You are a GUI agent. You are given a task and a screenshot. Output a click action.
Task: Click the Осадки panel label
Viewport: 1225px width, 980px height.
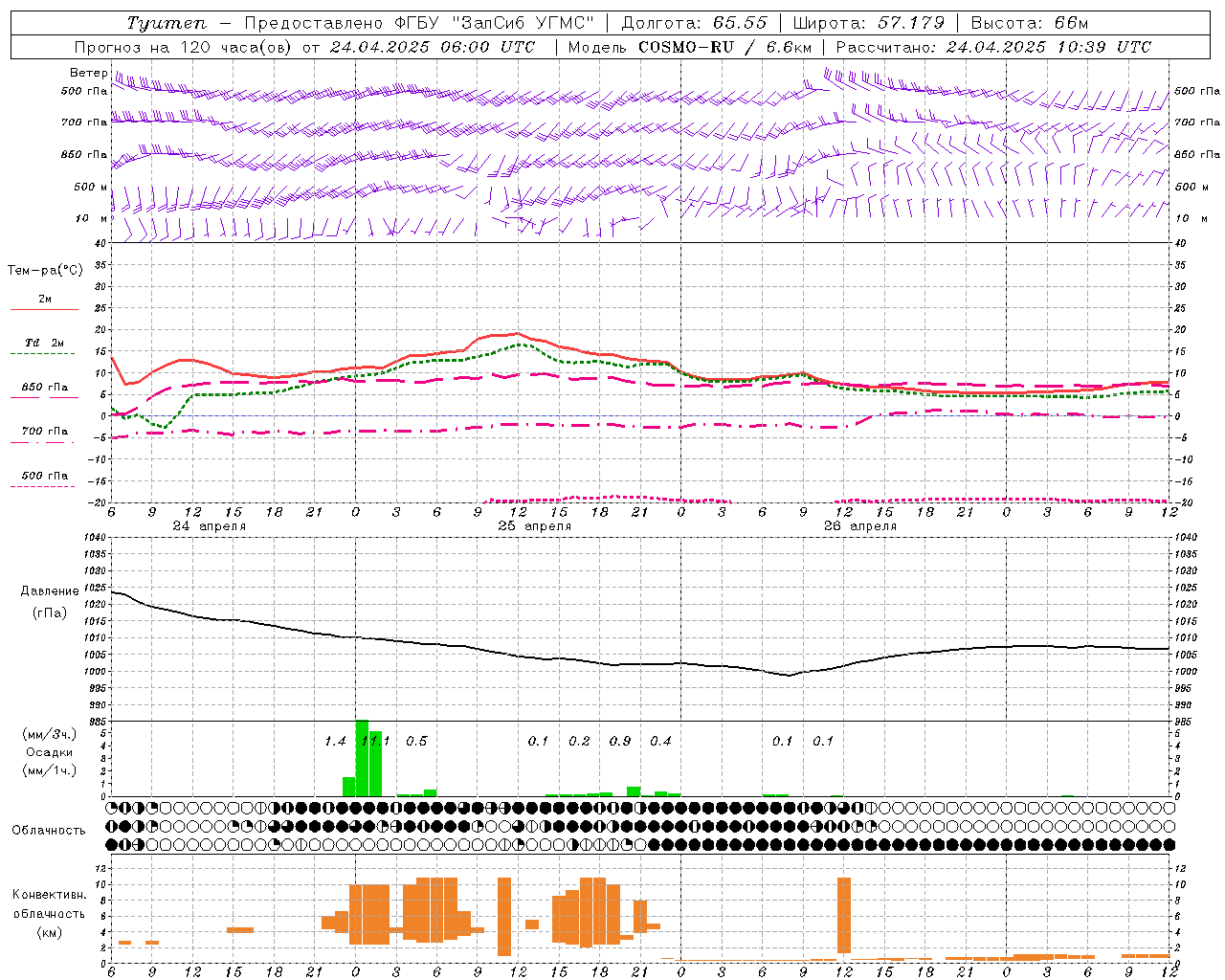49,752
